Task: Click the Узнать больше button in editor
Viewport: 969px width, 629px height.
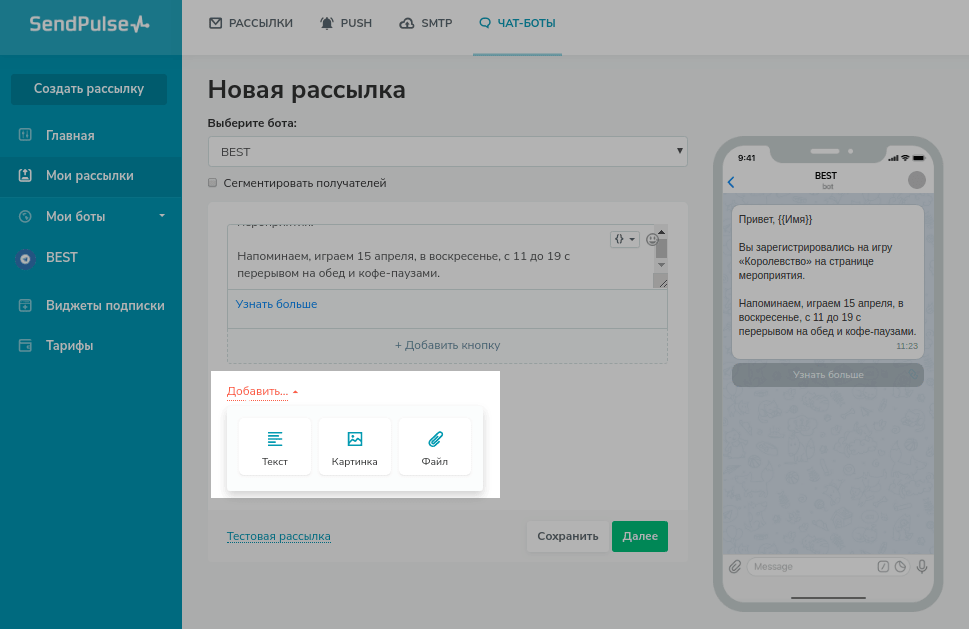Action: [276, 304]
